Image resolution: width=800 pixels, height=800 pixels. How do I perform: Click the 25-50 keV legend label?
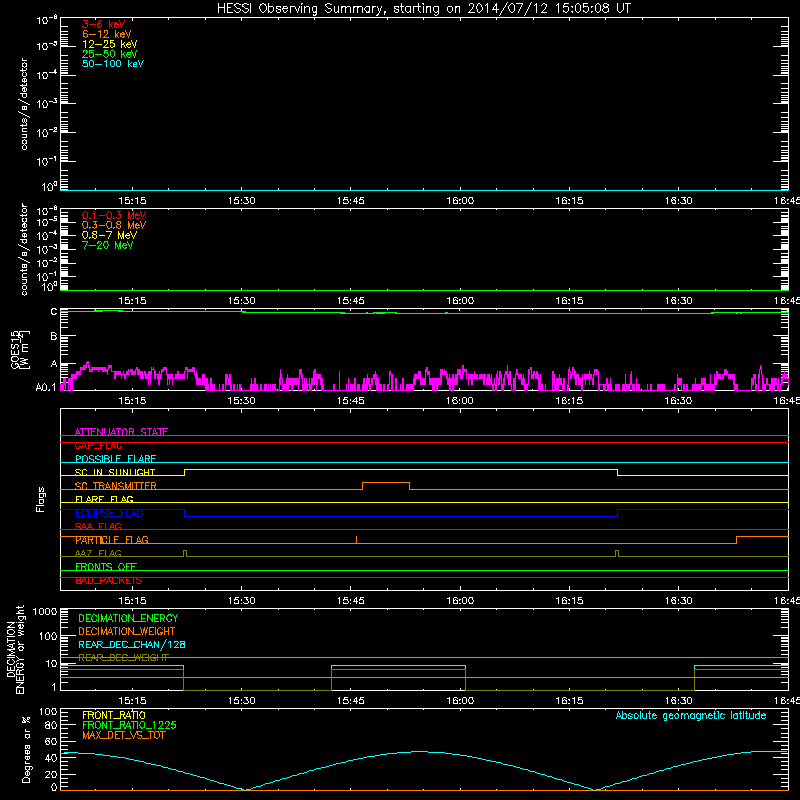[110, 54]
